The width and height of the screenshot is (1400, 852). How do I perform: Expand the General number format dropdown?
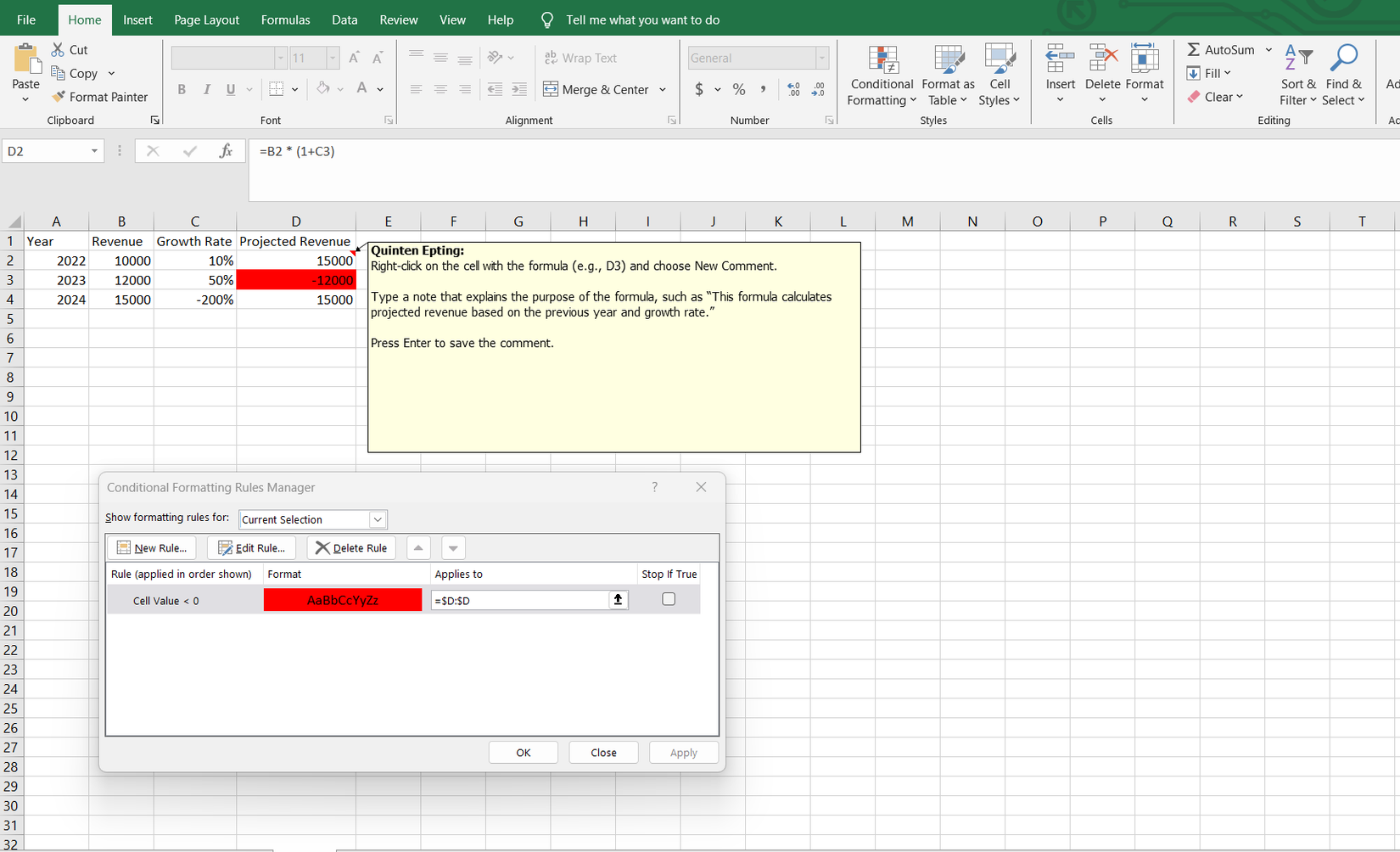[821, 58]
